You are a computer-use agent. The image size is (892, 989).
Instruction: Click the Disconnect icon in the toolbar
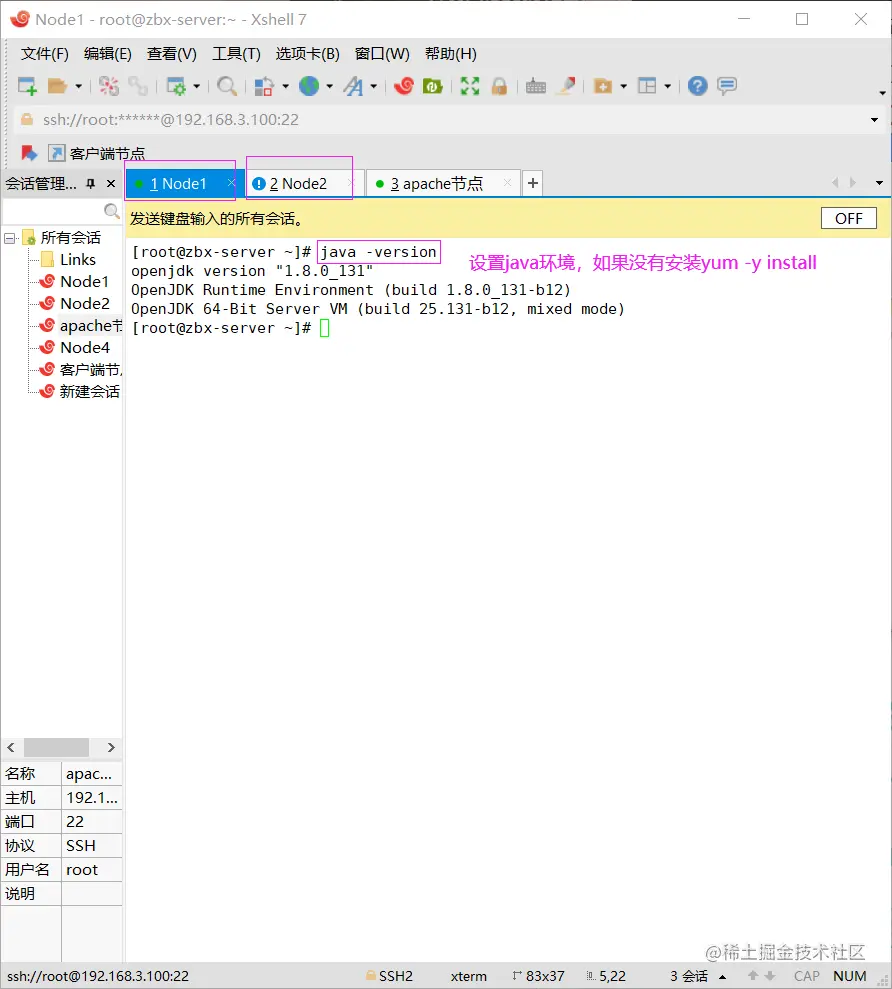(109, 86)
